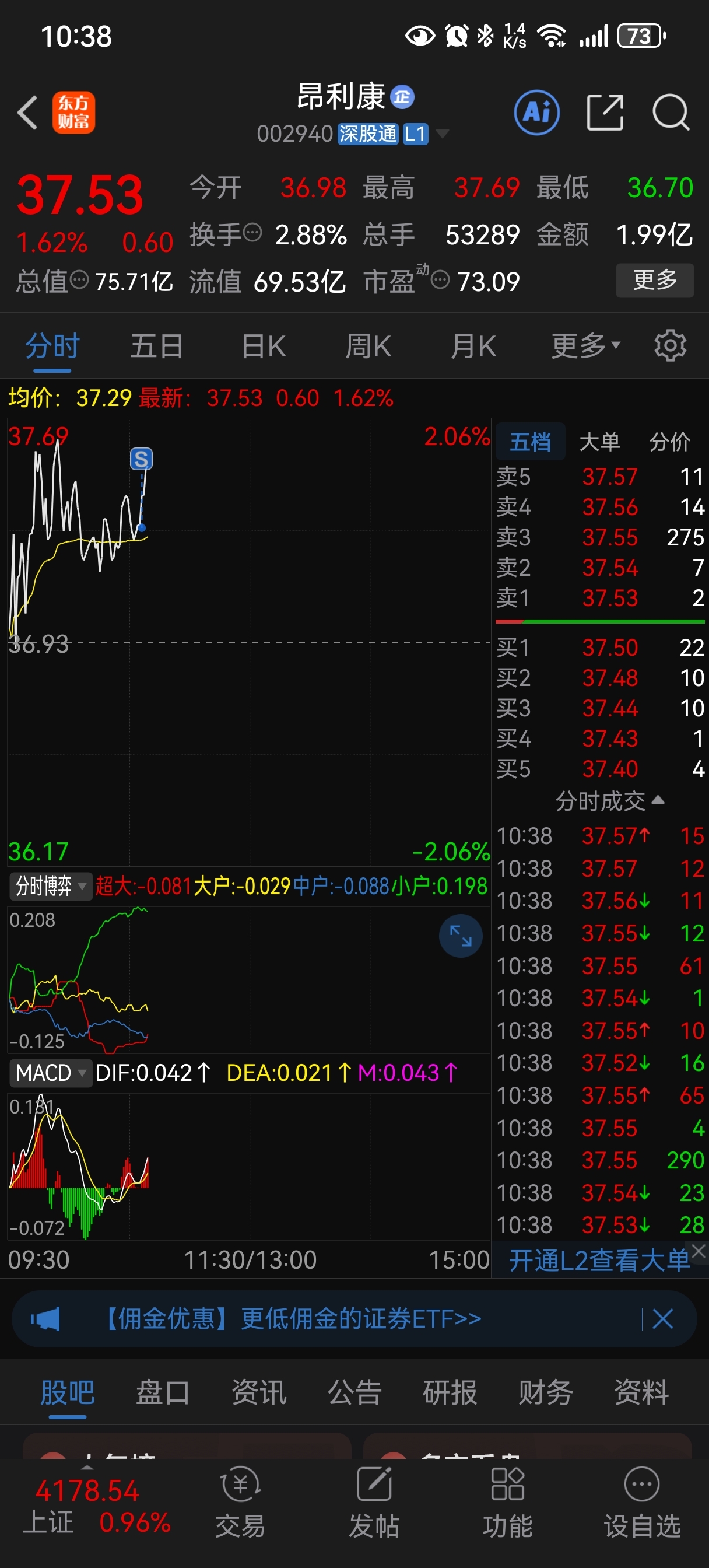Open the 分时博弈 indicator dropdown

click(x=50, y=885)
